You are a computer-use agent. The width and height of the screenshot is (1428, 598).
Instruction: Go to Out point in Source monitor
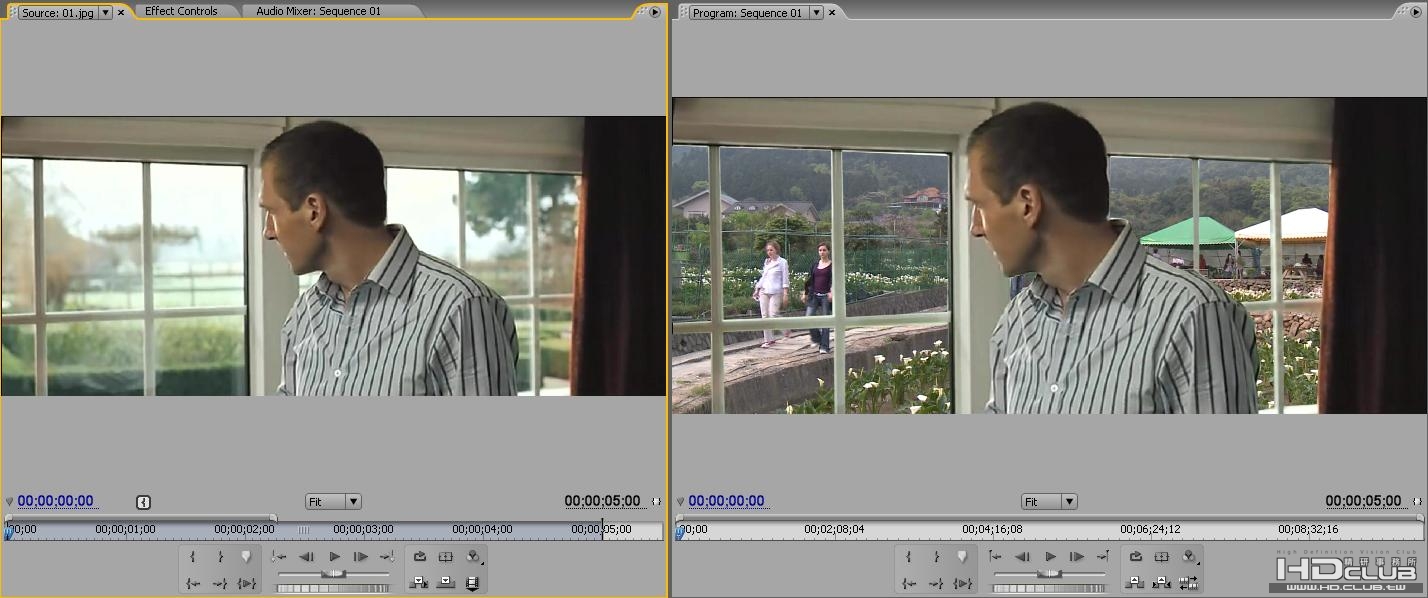tap(220, 583)
